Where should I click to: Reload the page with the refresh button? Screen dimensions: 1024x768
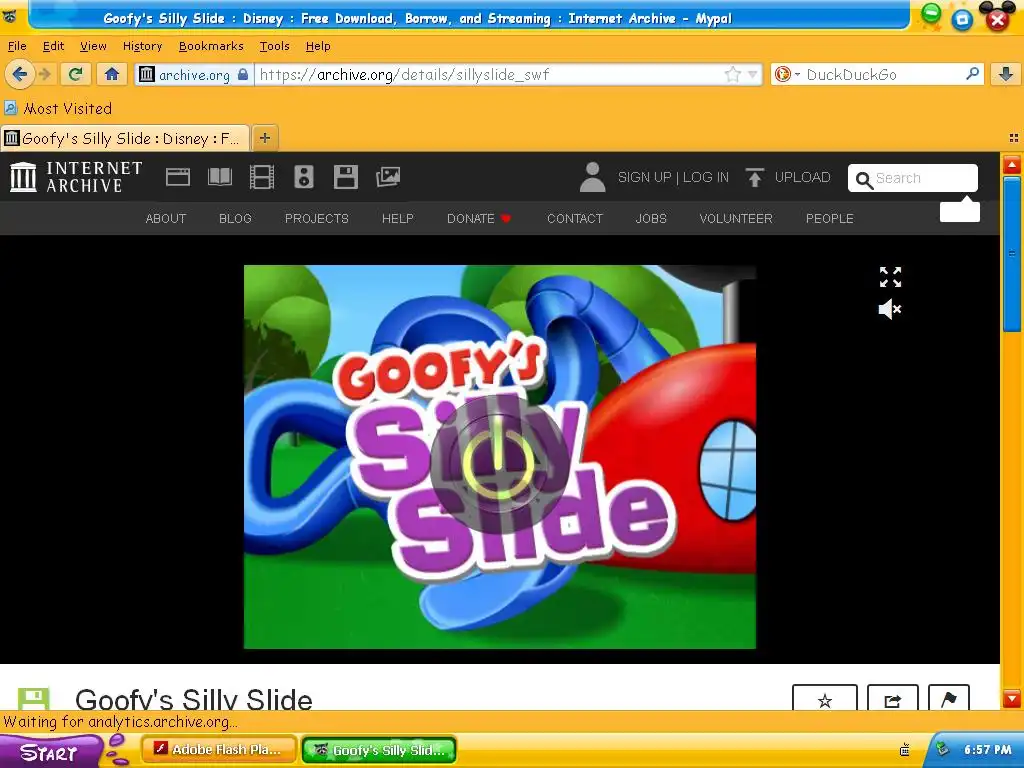click(x=76, y=74)
